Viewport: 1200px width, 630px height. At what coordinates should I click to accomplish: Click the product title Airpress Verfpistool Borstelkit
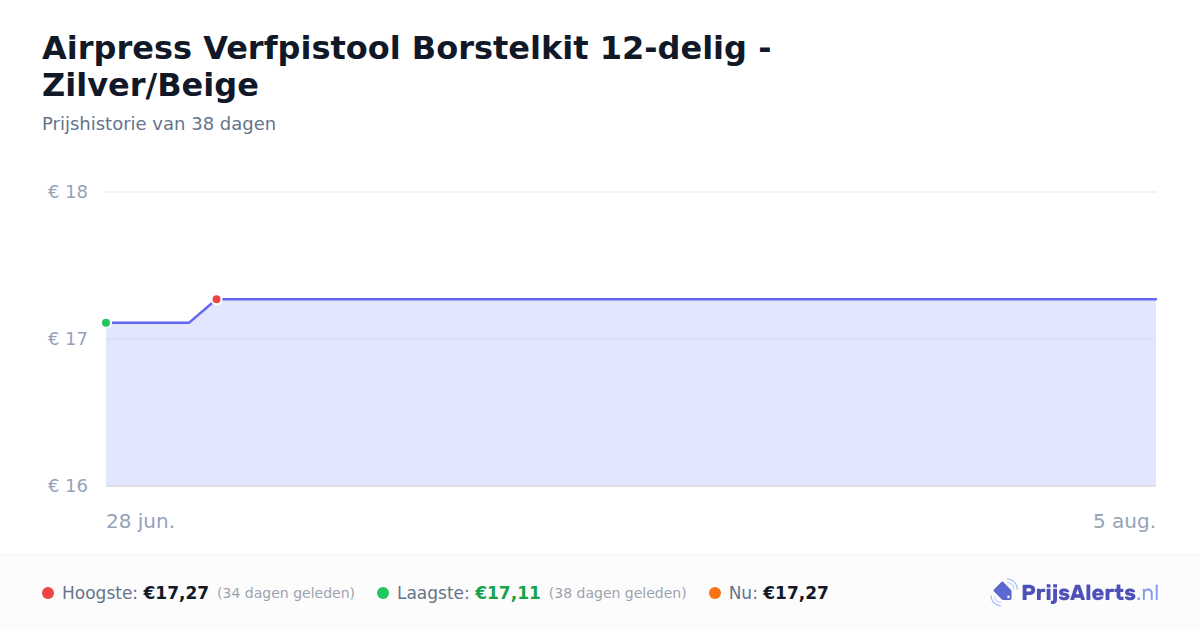point(406,66)
